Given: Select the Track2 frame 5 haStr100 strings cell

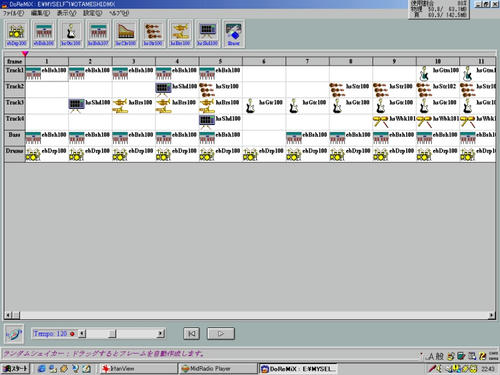Looking at the screenshot, I should point(220,90).
